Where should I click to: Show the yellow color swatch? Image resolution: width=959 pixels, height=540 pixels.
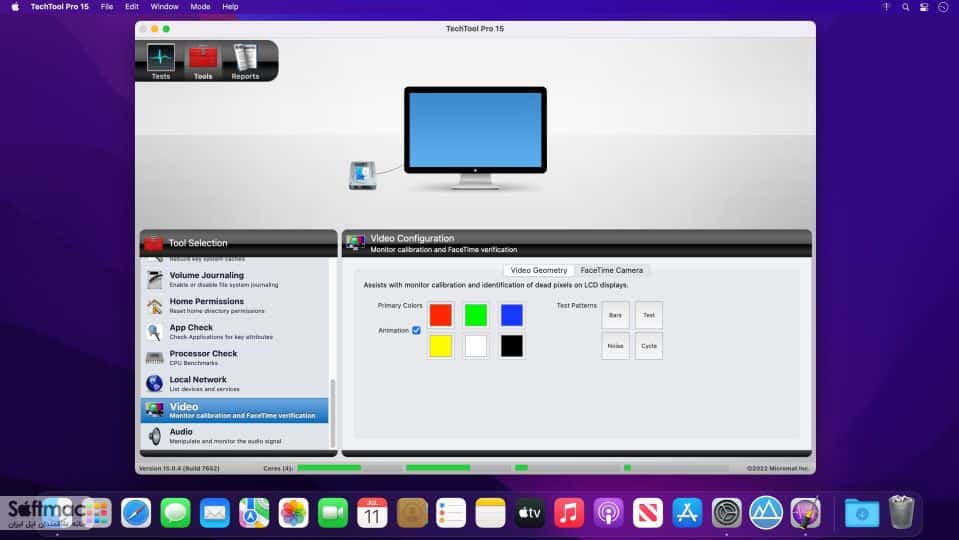coord(440,346)
